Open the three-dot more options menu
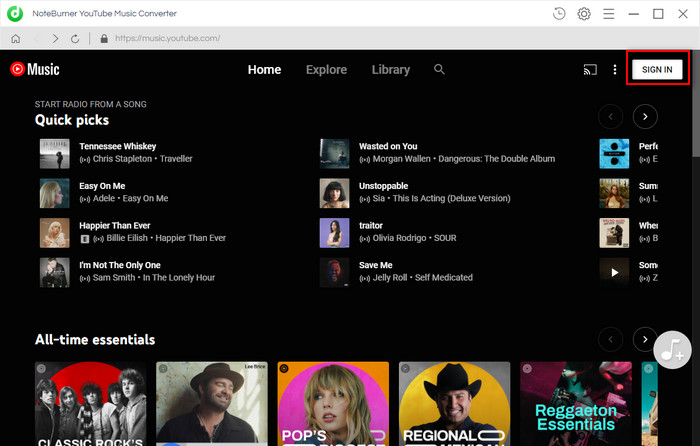Viewport: 700px width, 446px height. (615, 70)
